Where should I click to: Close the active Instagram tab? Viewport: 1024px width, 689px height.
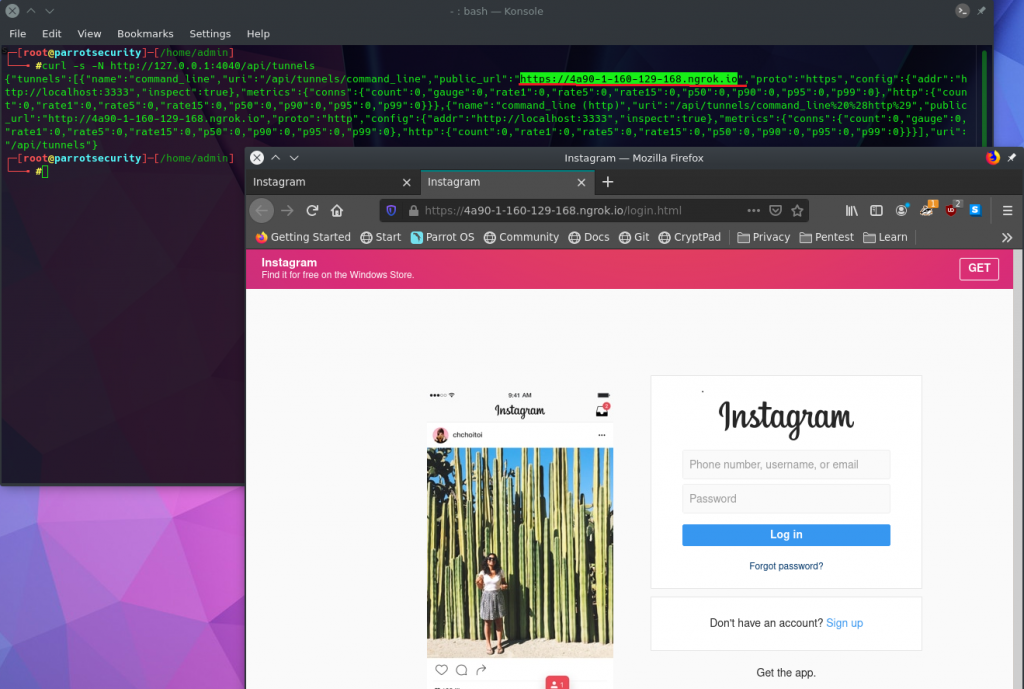pyautogui.click(x=581, y=182)
